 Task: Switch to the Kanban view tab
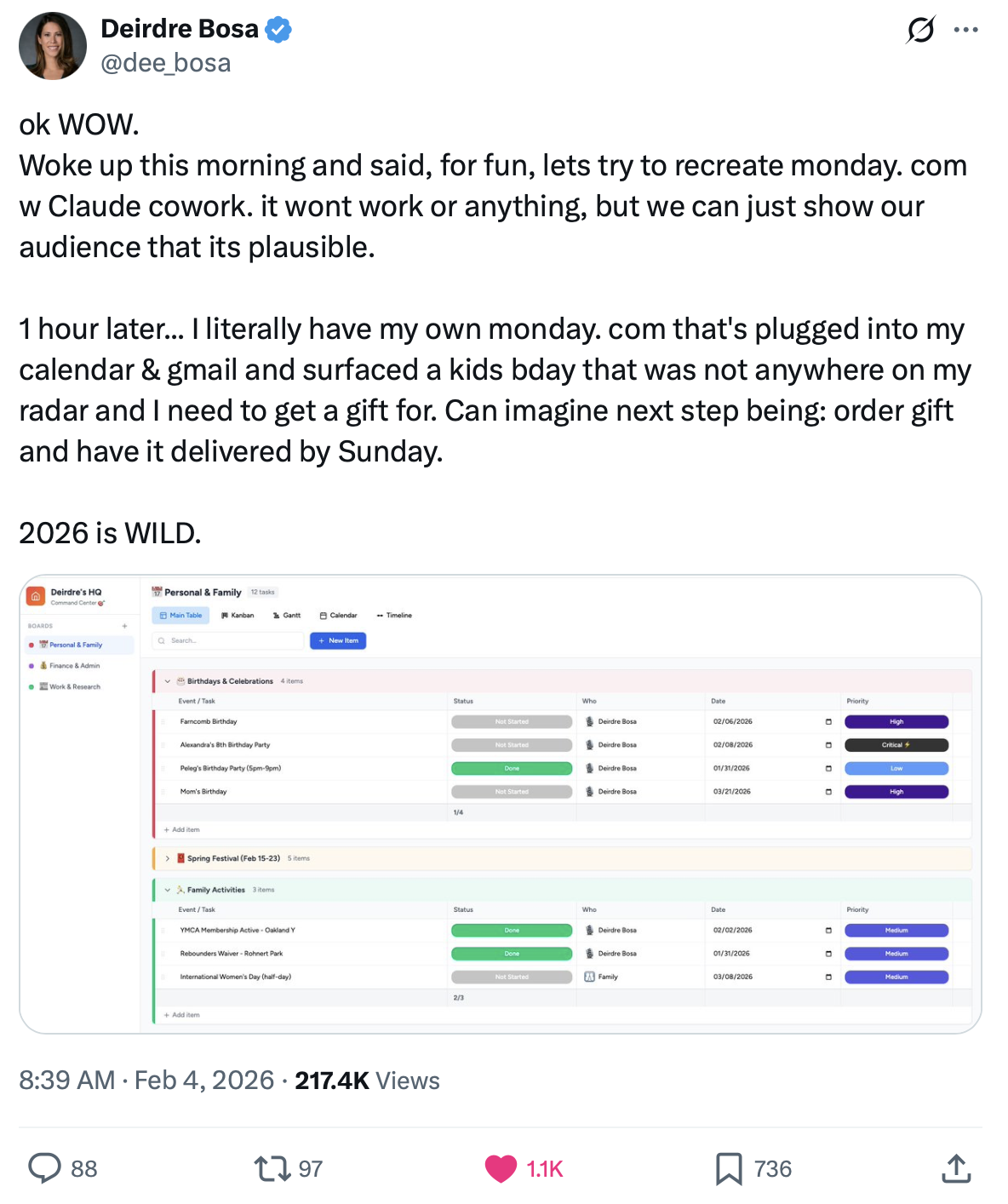coord(238,615)
